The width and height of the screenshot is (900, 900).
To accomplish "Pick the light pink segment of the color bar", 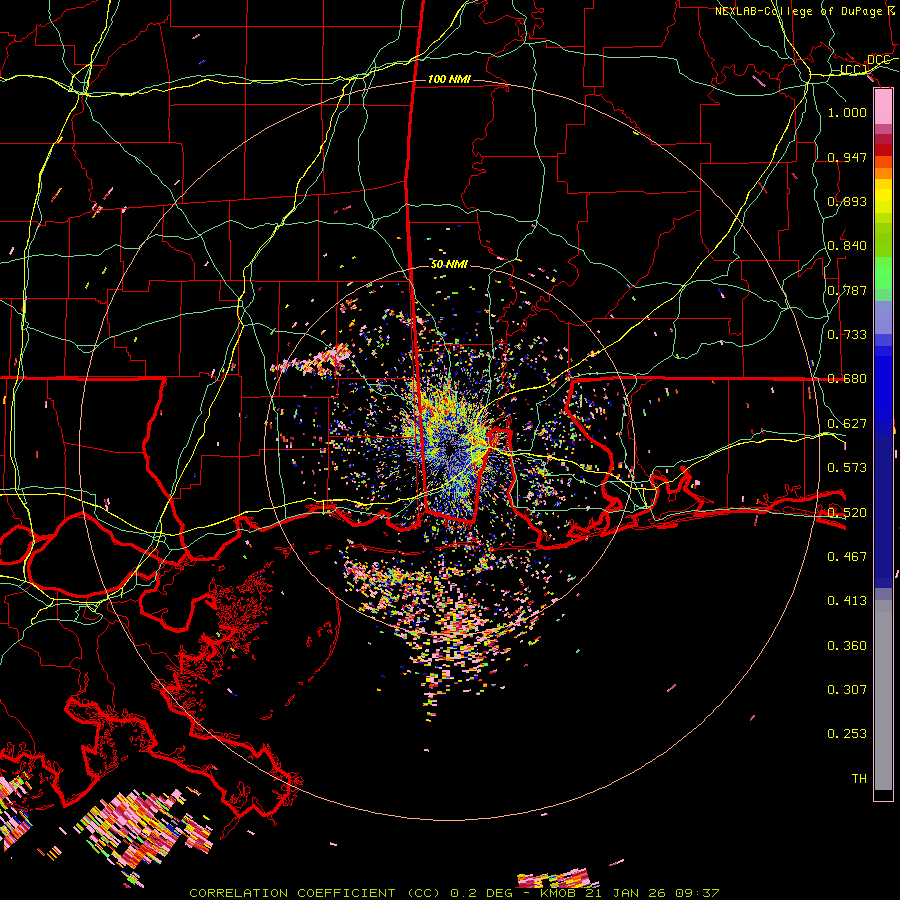I will pyautogui.click(x=883, y=106).
